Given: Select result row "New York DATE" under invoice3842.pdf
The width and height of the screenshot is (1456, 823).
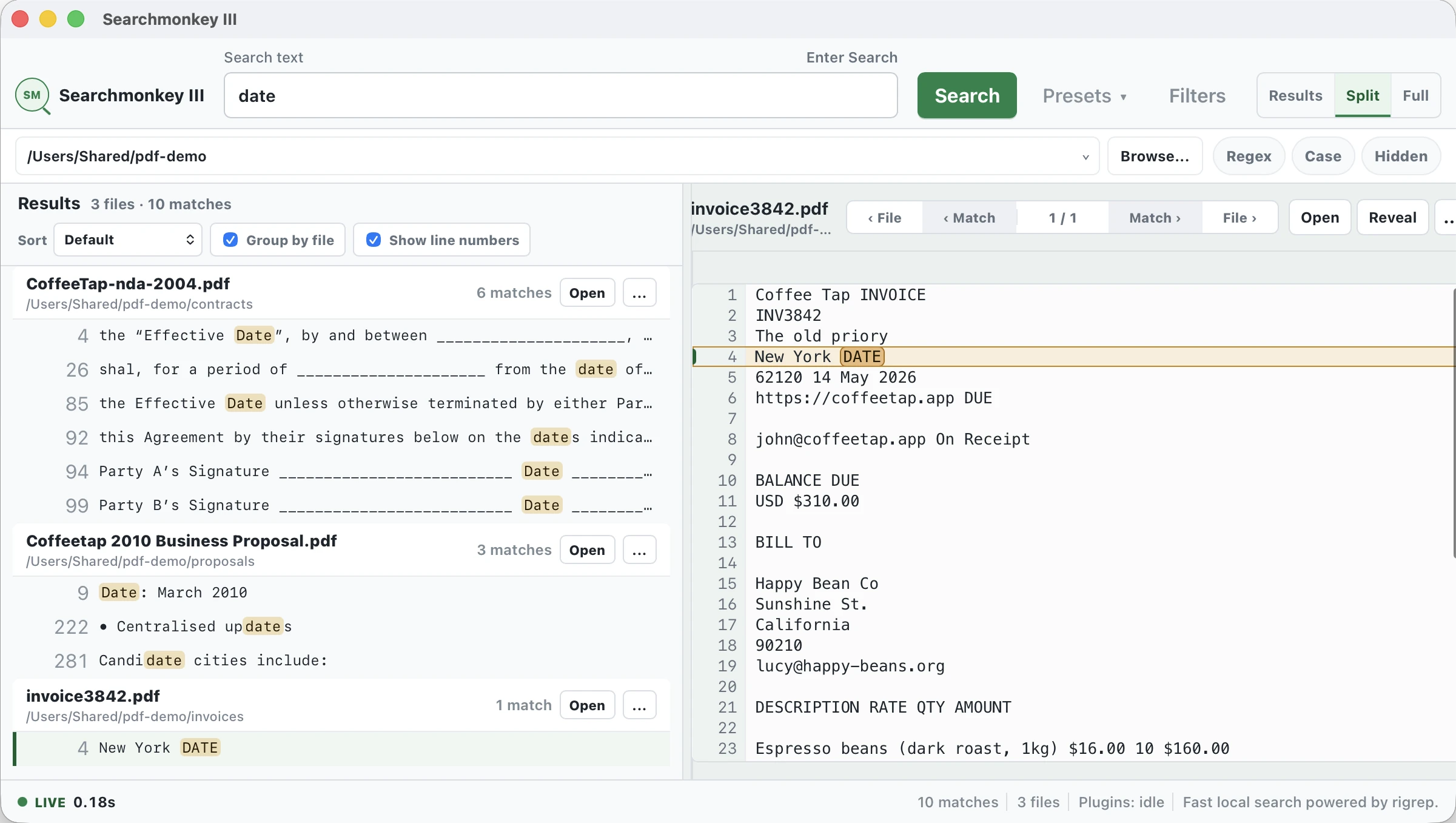Looking at the screenshot, I should click(x=341, y=748).
